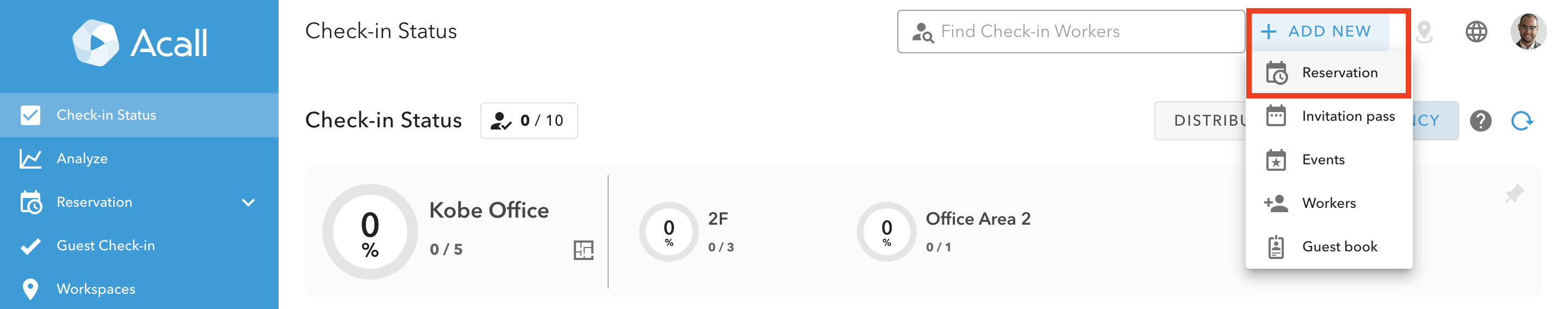Open Kobe Office floor map icon
Image resolution: width=1568 pixels, height=309 pixels.
click(x=583, y=250)
